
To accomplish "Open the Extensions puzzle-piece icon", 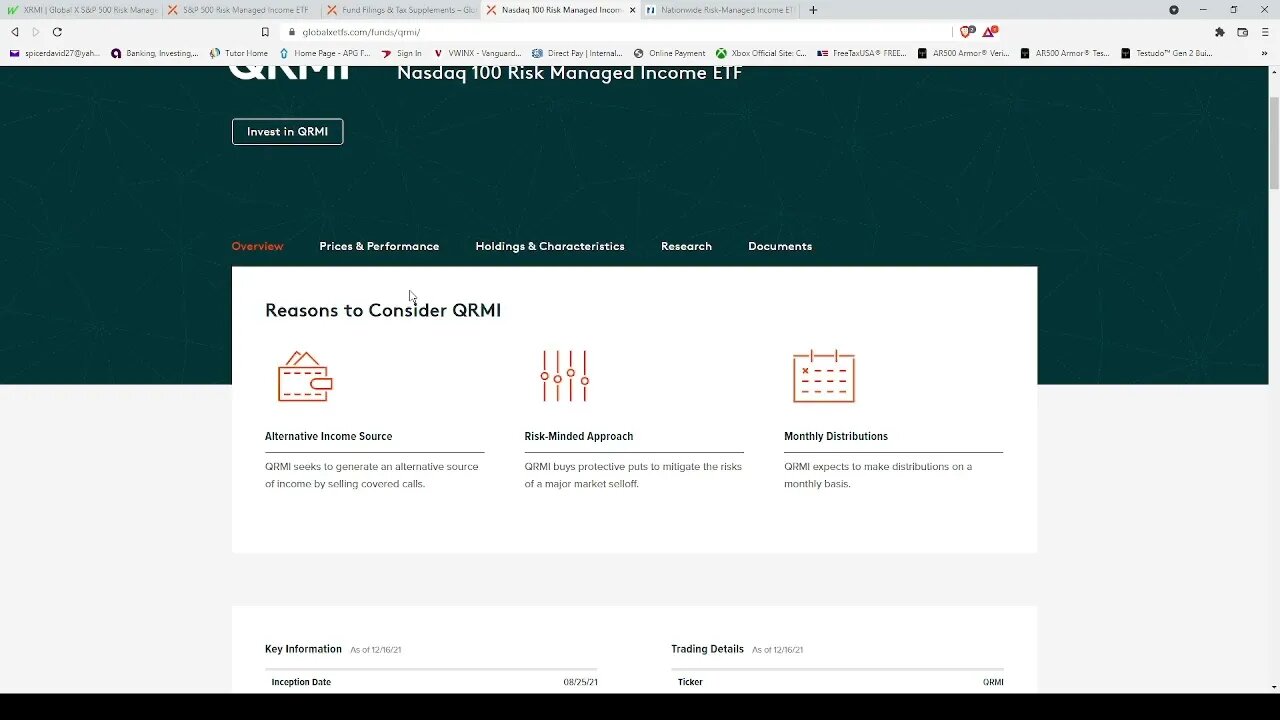I will [1220, 32].
